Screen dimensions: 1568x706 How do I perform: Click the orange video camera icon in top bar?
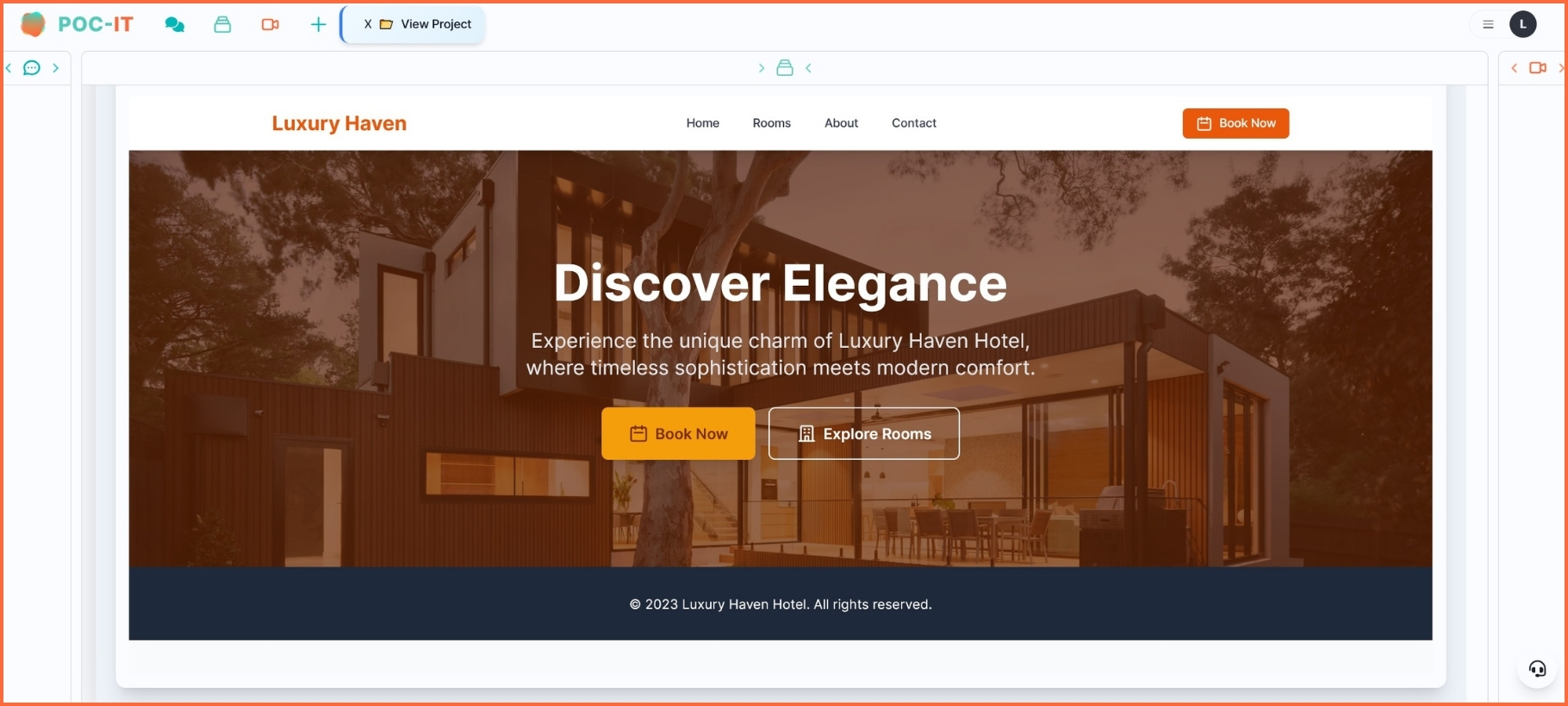click(x=271, y=24)
